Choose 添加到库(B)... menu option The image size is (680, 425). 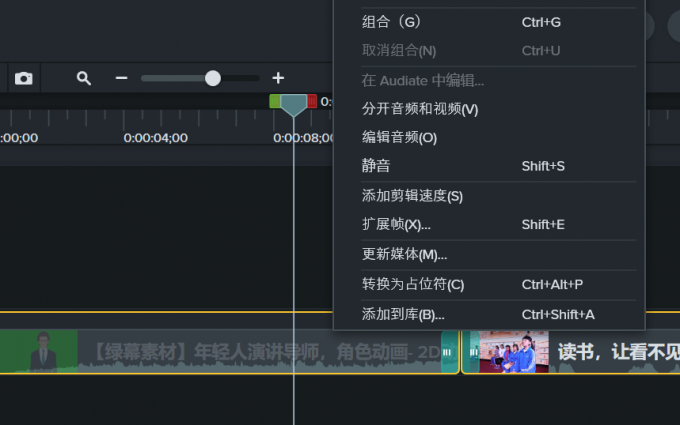pyautogui.click(x=403, y=314)
